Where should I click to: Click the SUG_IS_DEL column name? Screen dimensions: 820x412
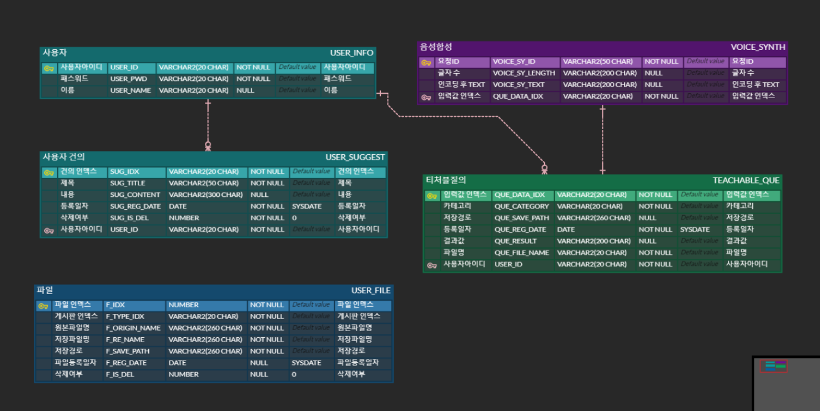click(129, 218)
